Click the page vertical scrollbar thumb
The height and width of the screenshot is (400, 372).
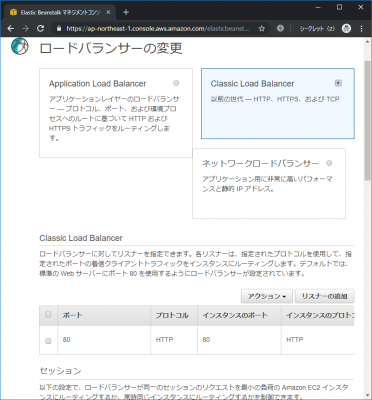(368, 120)
